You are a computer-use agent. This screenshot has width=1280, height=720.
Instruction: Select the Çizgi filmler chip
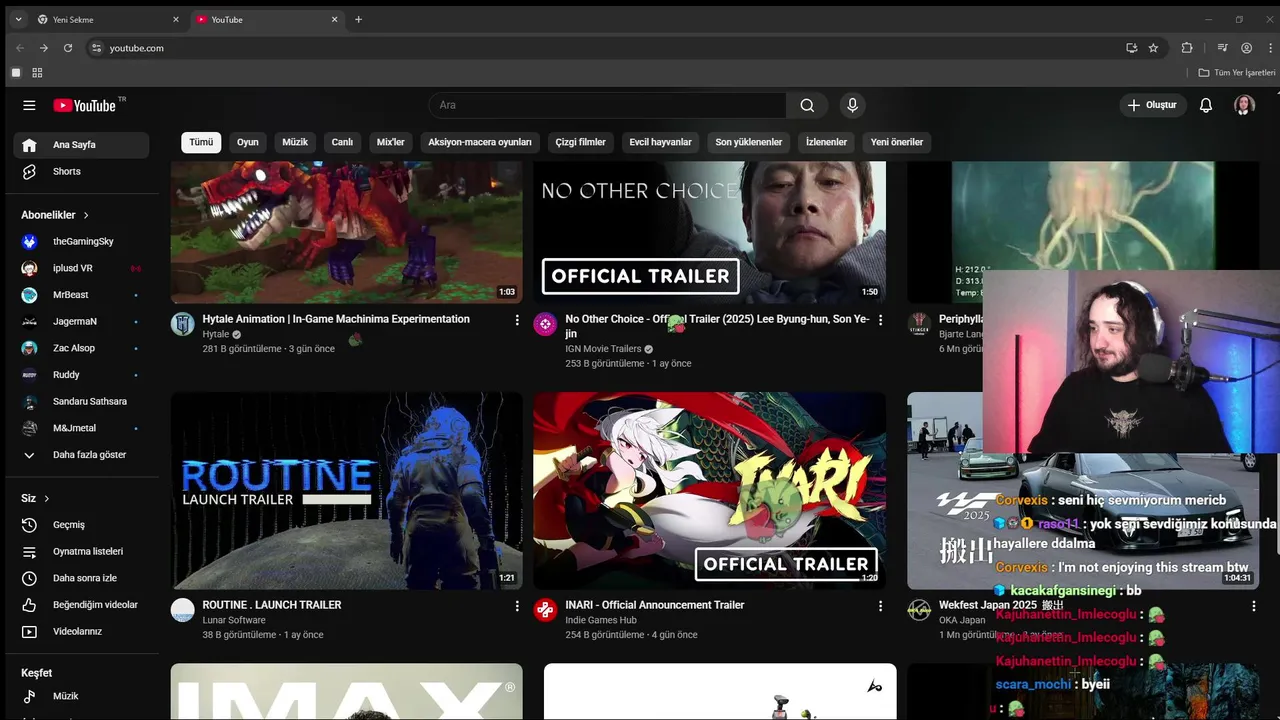581,142
